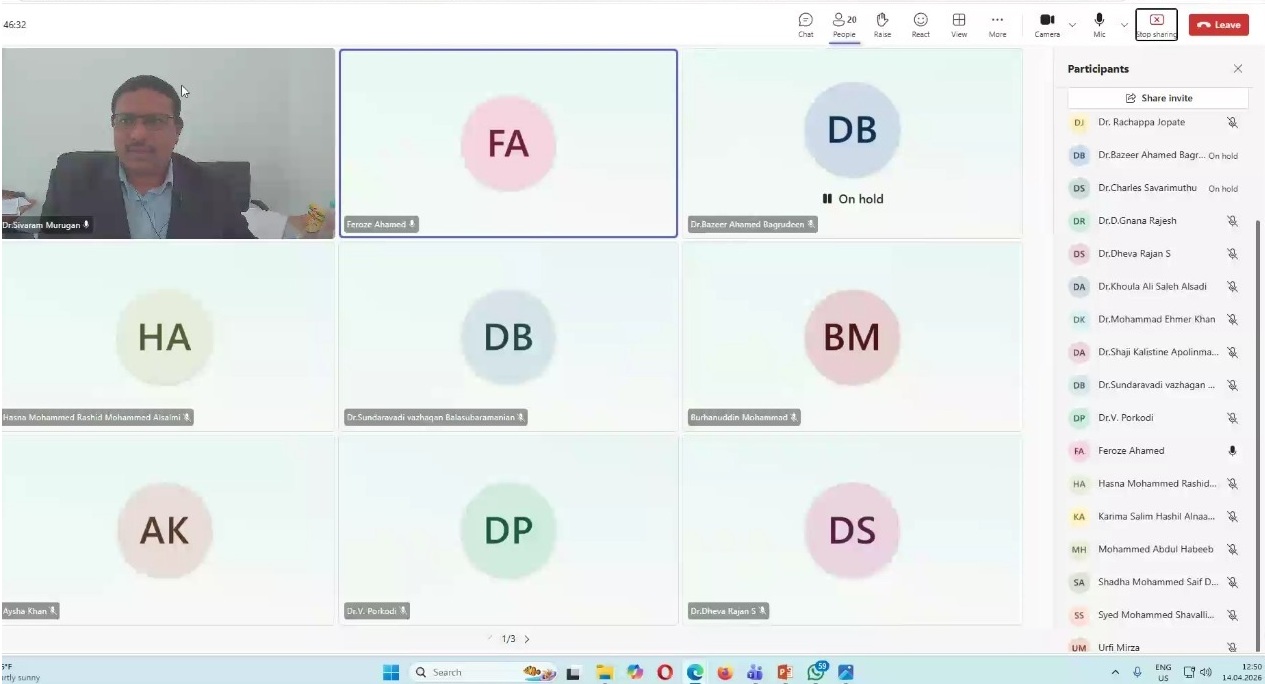Leave the meeting
This screenshot has width=1265, height=684.
[1218, 24]
